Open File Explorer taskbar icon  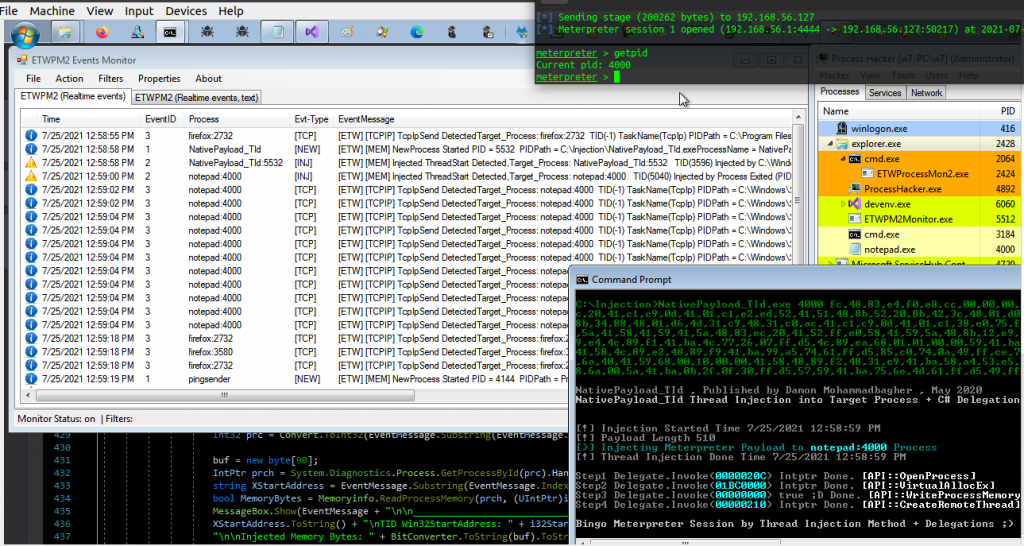[65, 33]
